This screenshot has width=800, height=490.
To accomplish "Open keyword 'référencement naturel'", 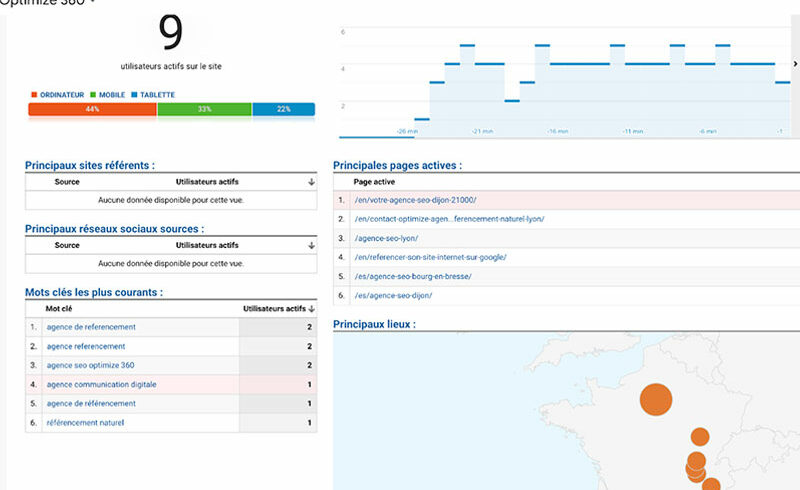I will coord(85,422).
